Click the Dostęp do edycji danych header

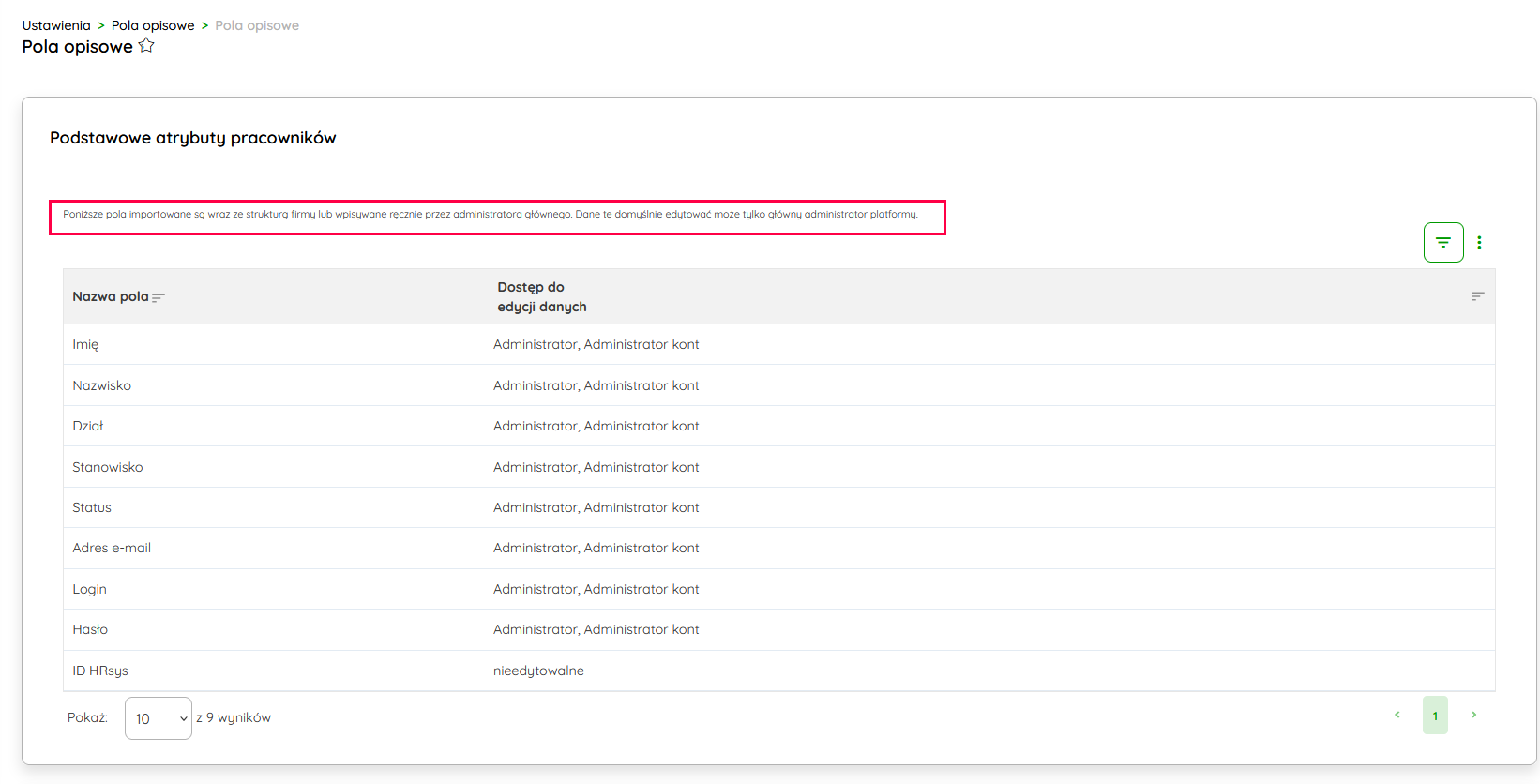click(542, 297)
